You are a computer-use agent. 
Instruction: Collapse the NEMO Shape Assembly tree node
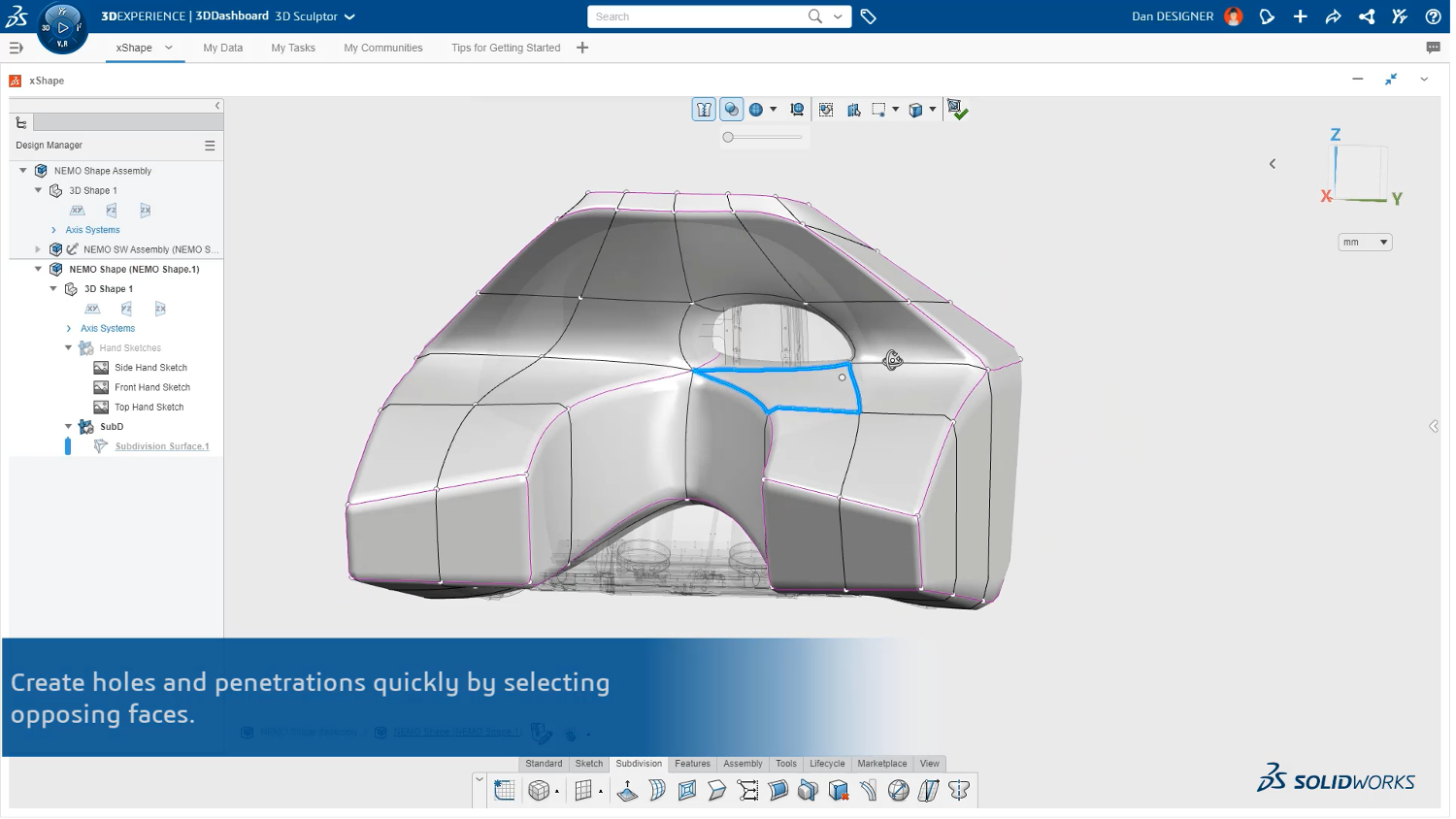click(x=23, y=171)
